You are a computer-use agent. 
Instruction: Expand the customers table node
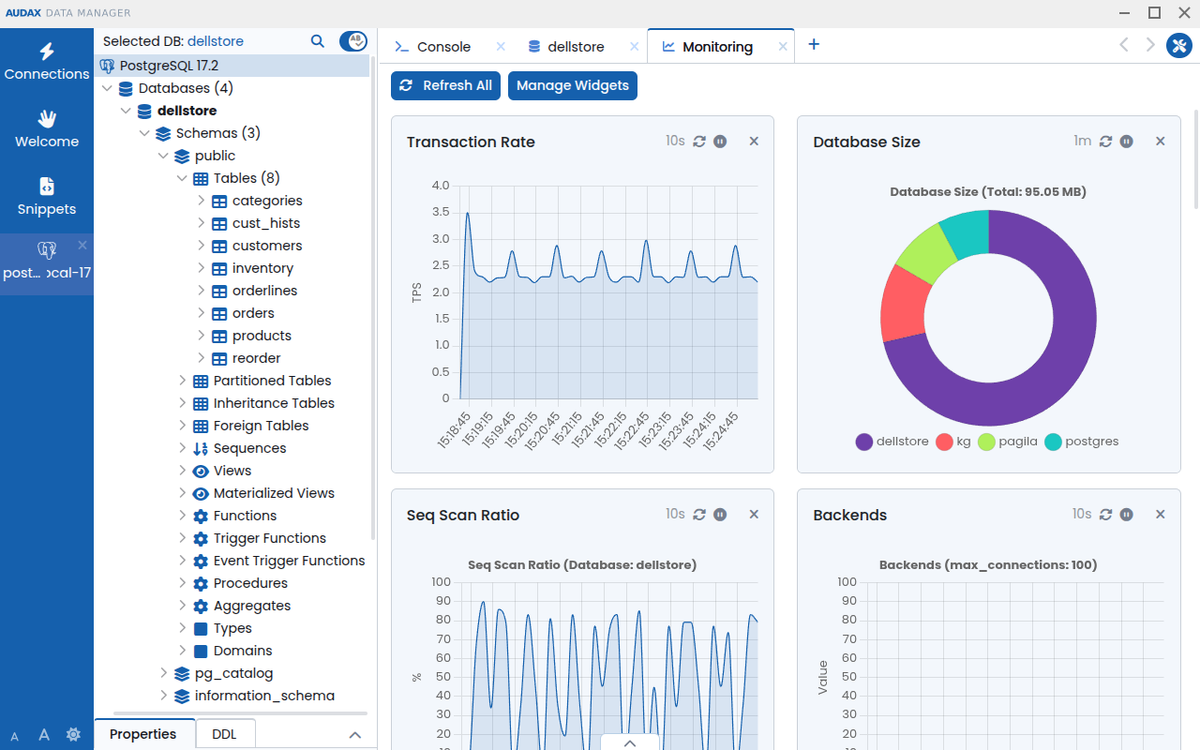tap(201, 246)
